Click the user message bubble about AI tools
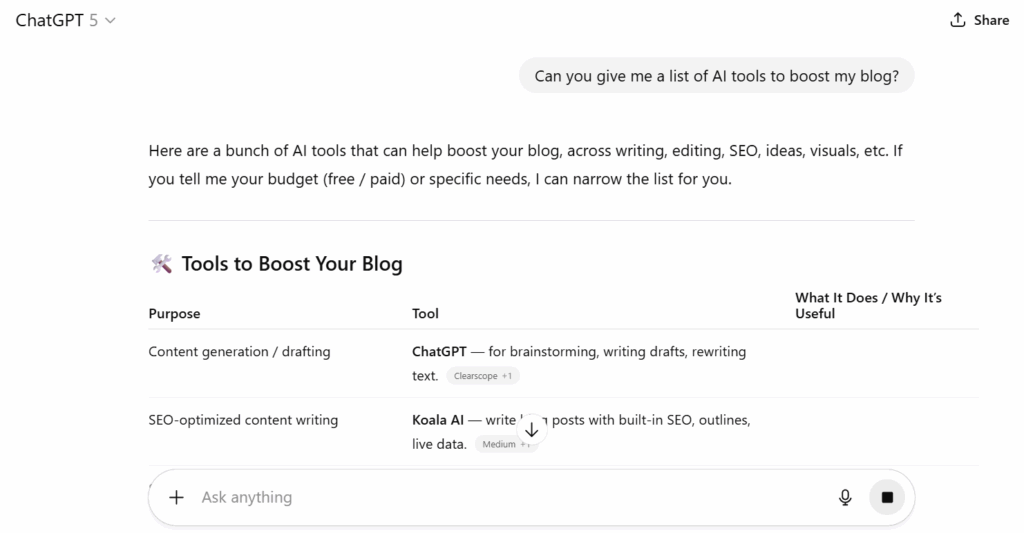 716,75
